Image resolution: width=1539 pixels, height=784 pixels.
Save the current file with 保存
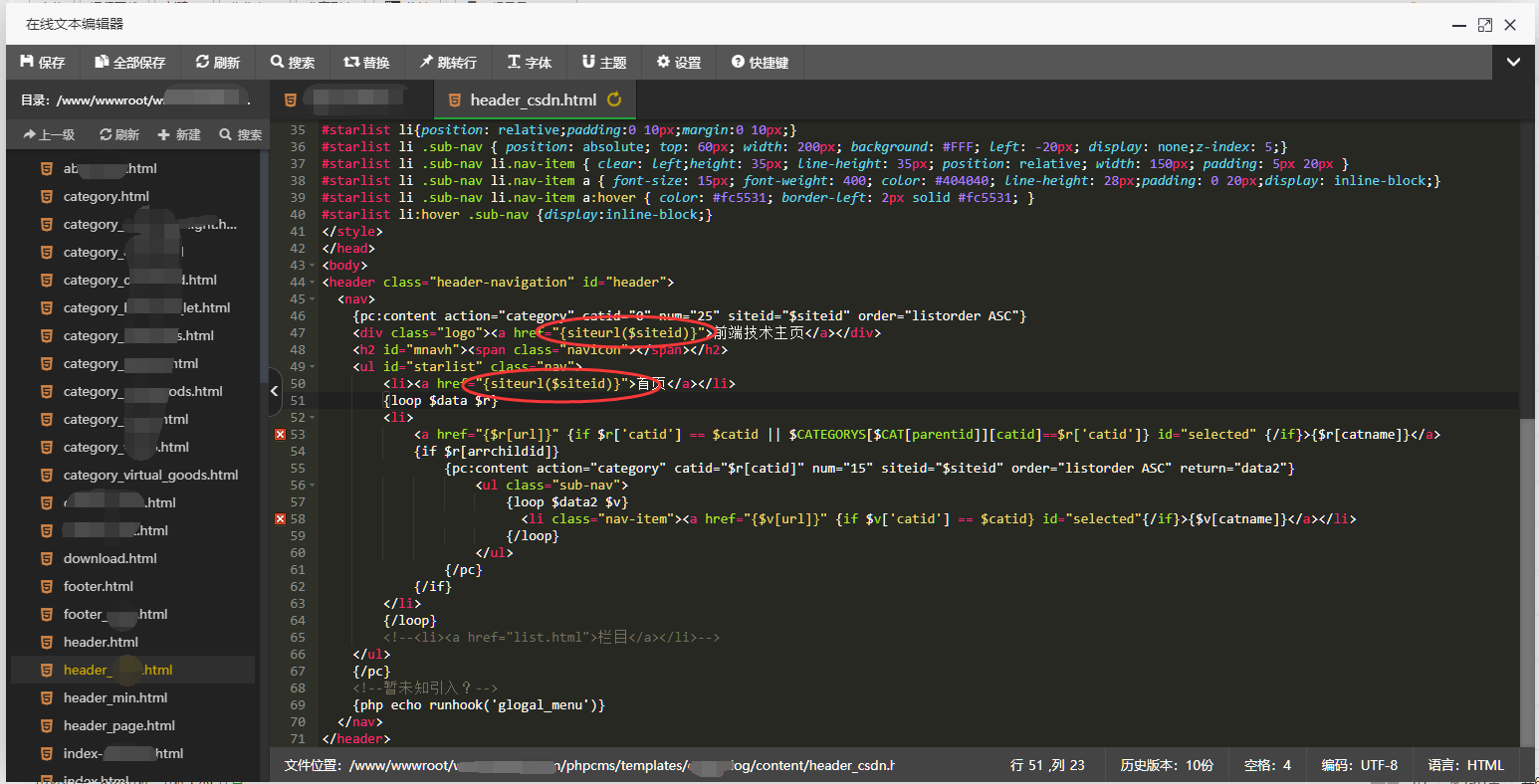(43, 62)
